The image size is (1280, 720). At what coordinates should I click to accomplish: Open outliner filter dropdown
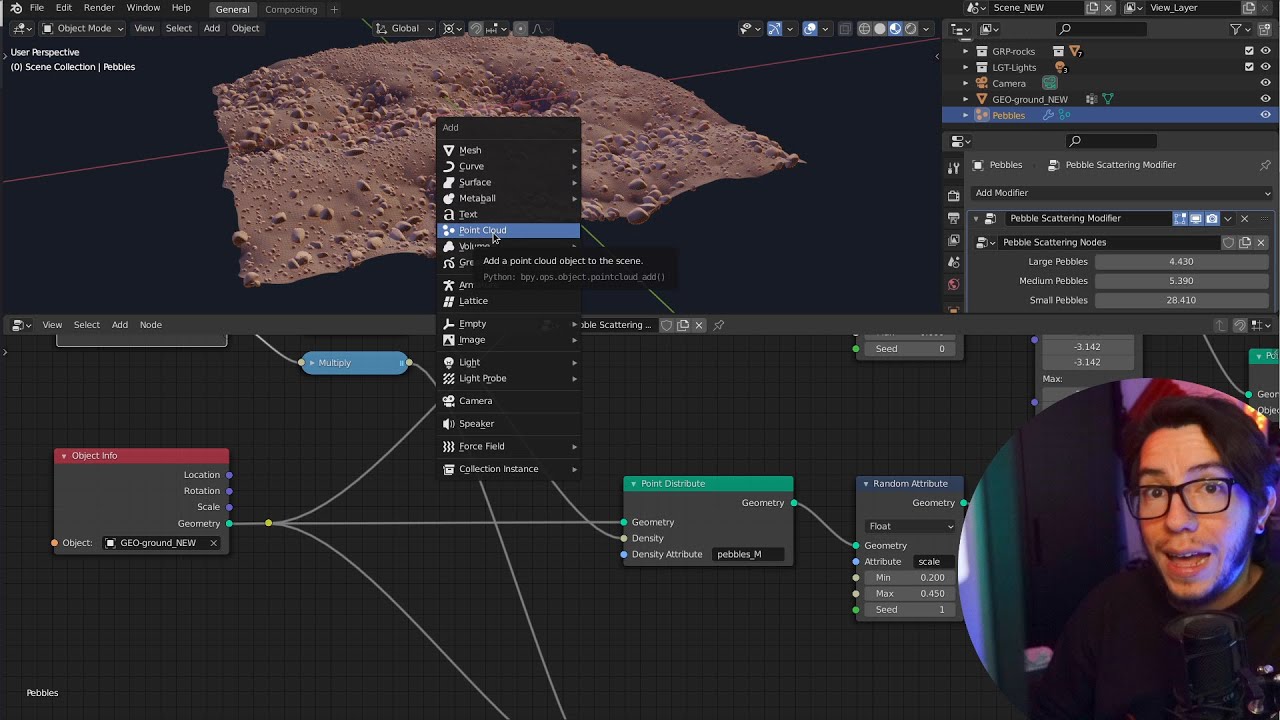click(x=1240, y=29)
